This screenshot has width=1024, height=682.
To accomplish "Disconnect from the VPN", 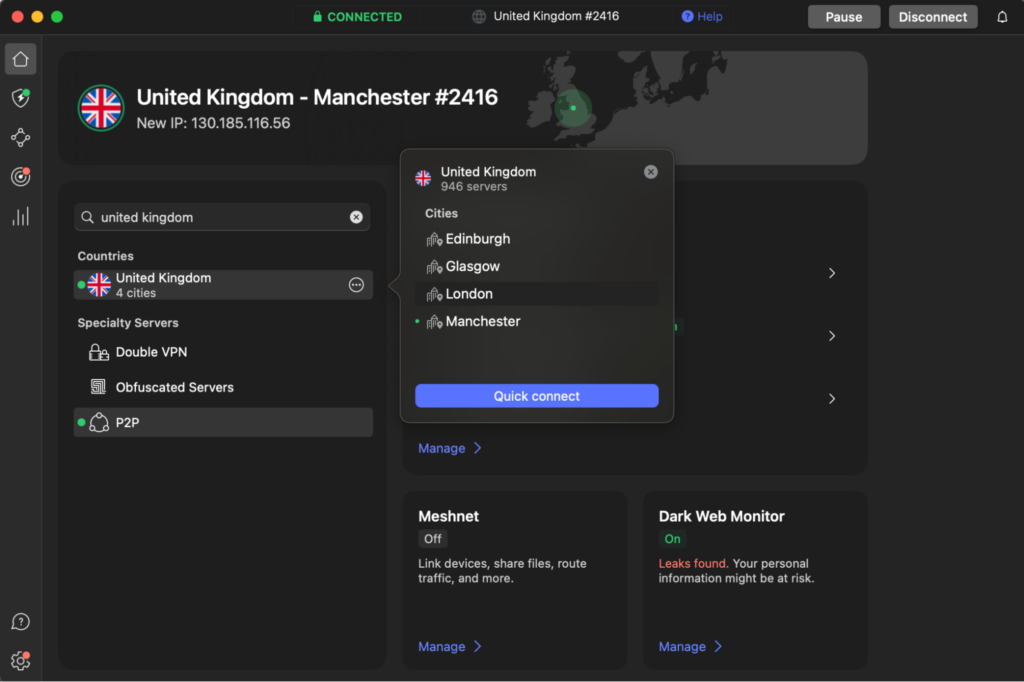I will [933, 17].
